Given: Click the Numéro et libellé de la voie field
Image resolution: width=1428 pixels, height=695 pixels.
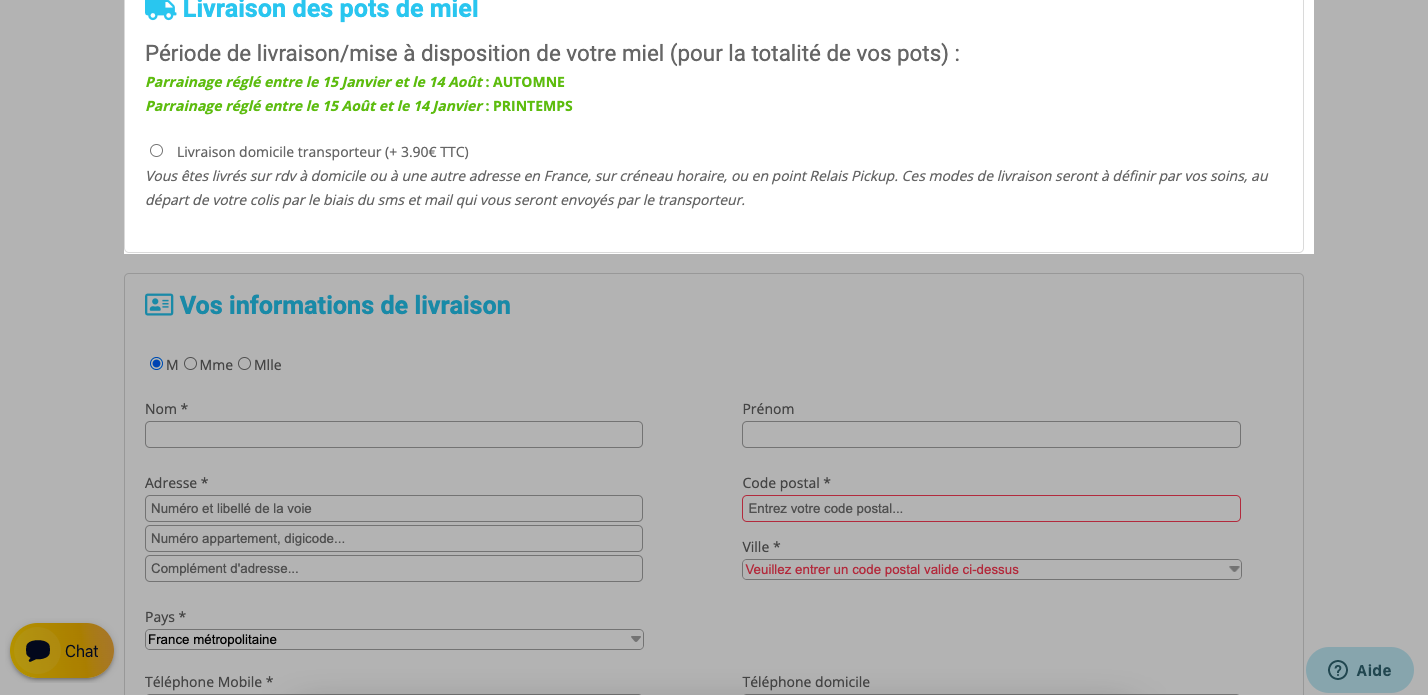Looking at the screenshot, I should click(394, 508).
